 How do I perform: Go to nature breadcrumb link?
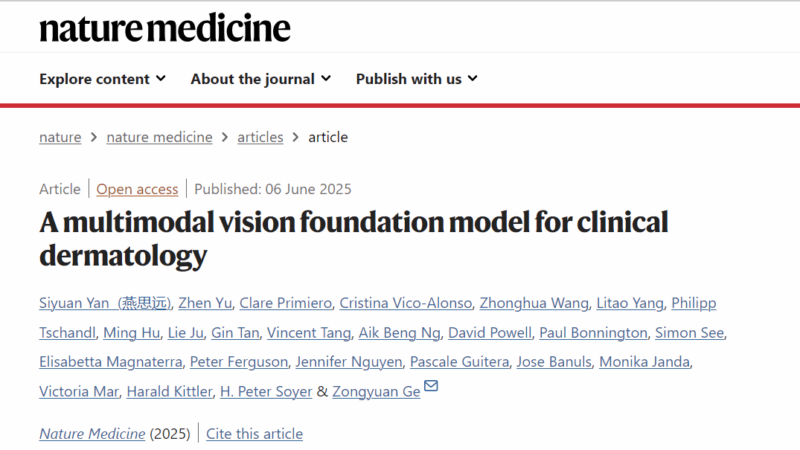pos(60,137)
